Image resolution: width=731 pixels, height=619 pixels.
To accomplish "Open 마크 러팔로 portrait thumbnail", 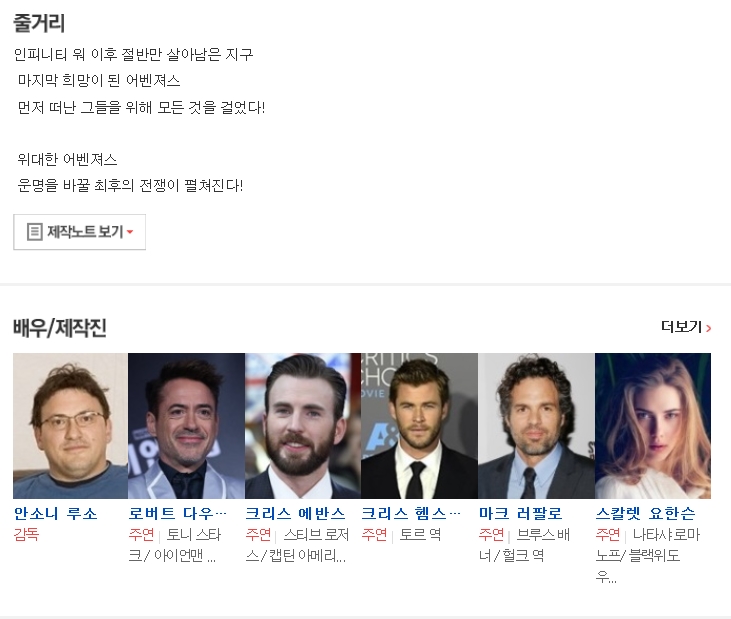I will coord(536,426).
